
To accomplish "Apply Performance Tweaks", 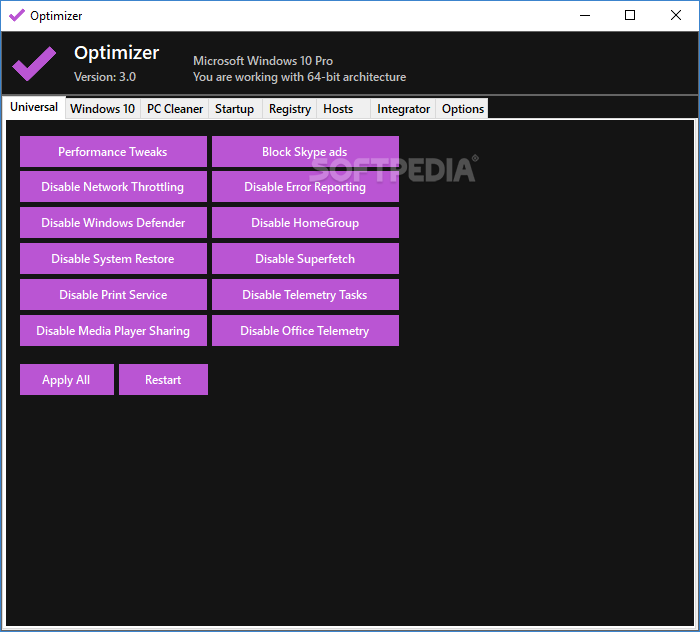I will (x=113, y=152).
